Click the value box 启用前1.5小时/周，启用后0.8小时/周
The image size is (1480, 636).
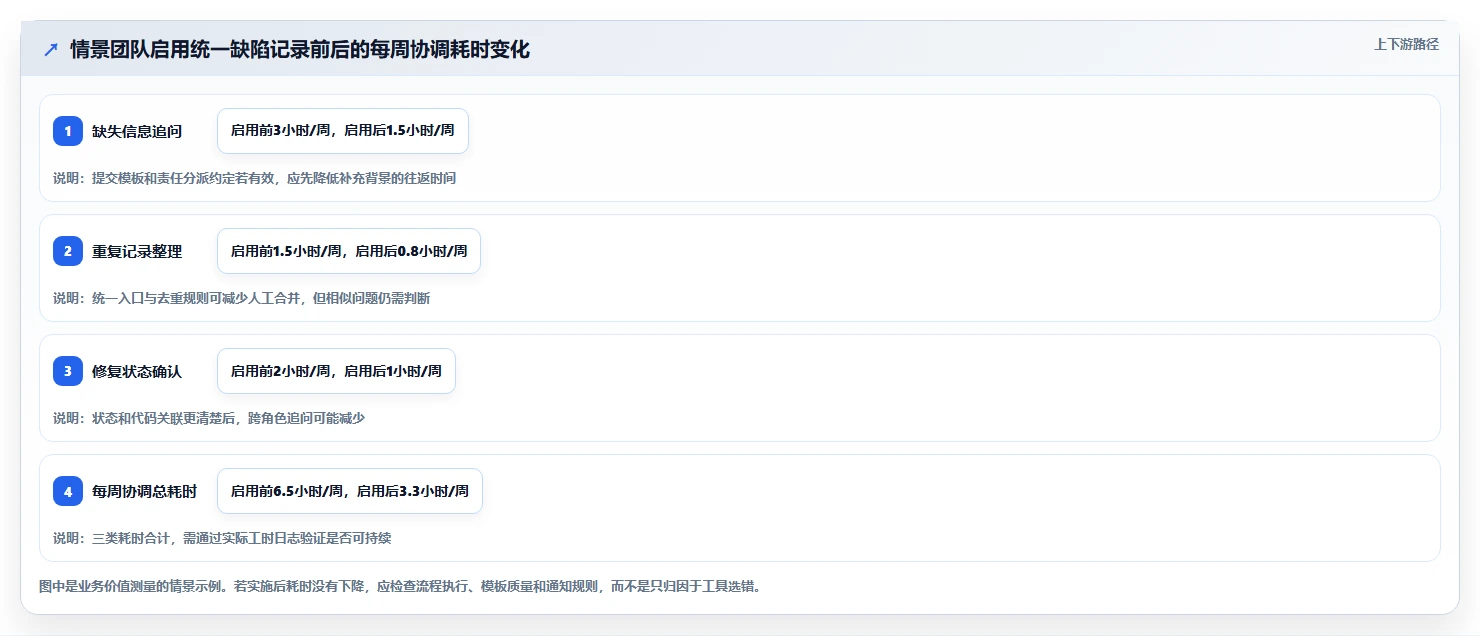pyautogui.click(x=349, y=251)
